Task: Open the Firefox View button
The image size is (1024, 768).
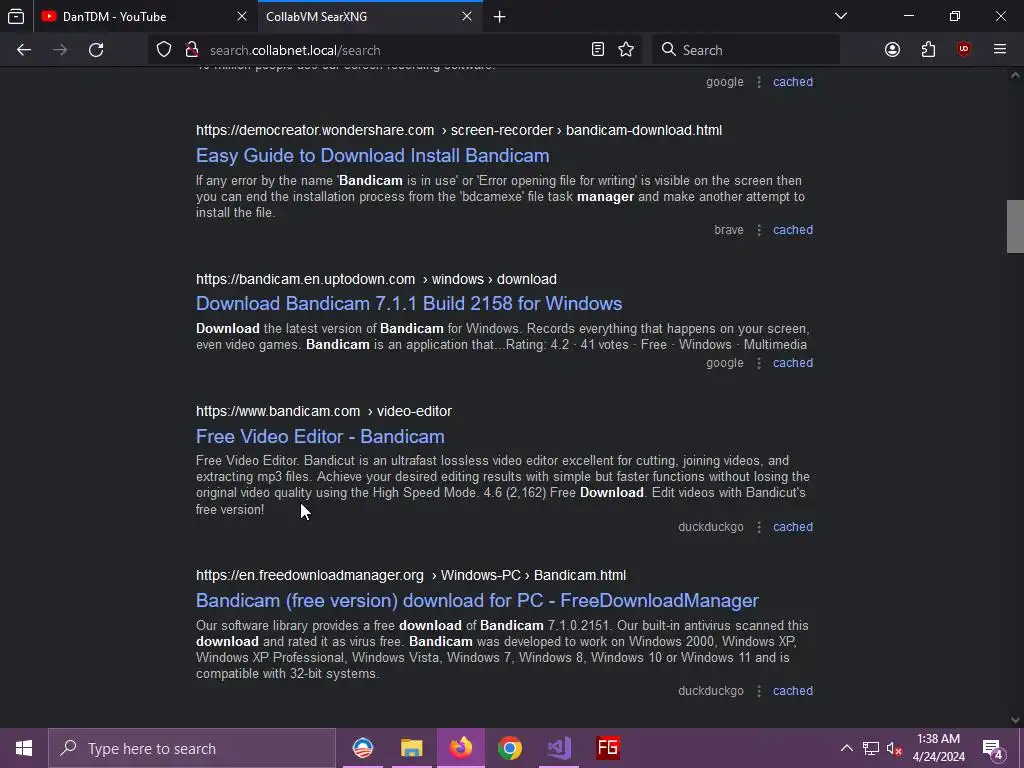Action: click(x=16, y=17)
